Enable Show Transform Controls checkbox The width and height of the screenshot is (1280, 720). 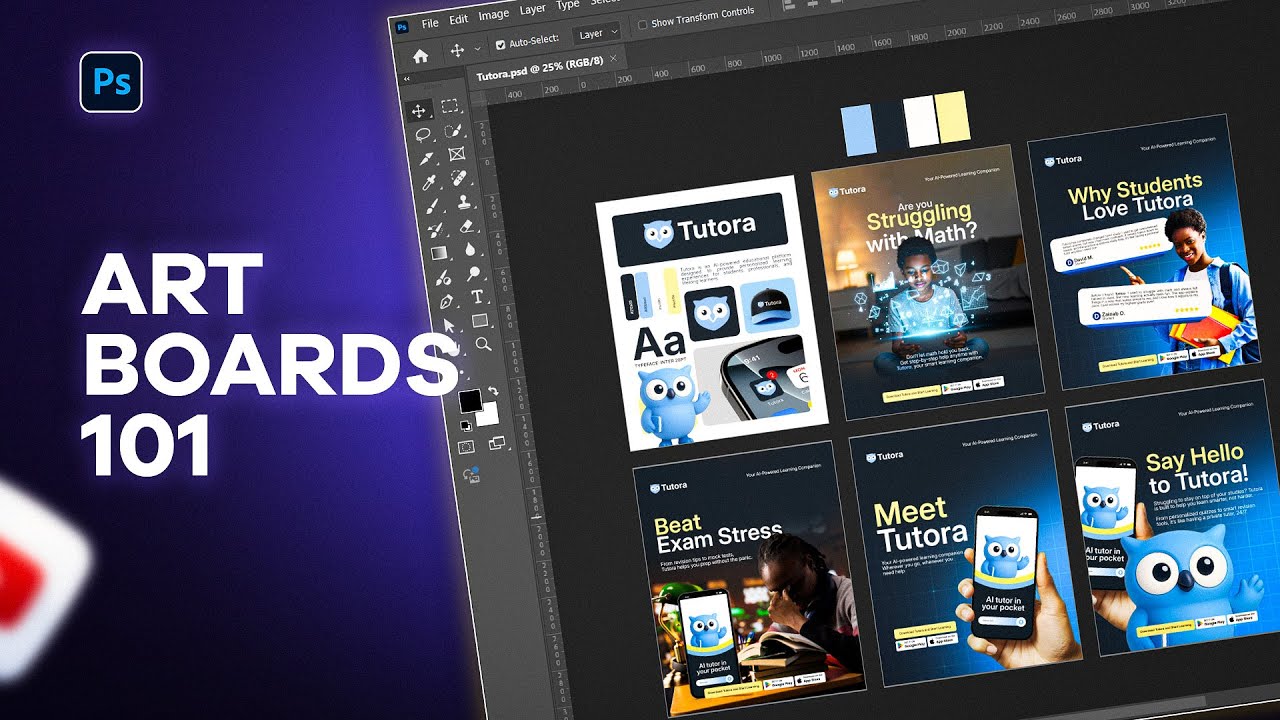(x=642, y=25)
